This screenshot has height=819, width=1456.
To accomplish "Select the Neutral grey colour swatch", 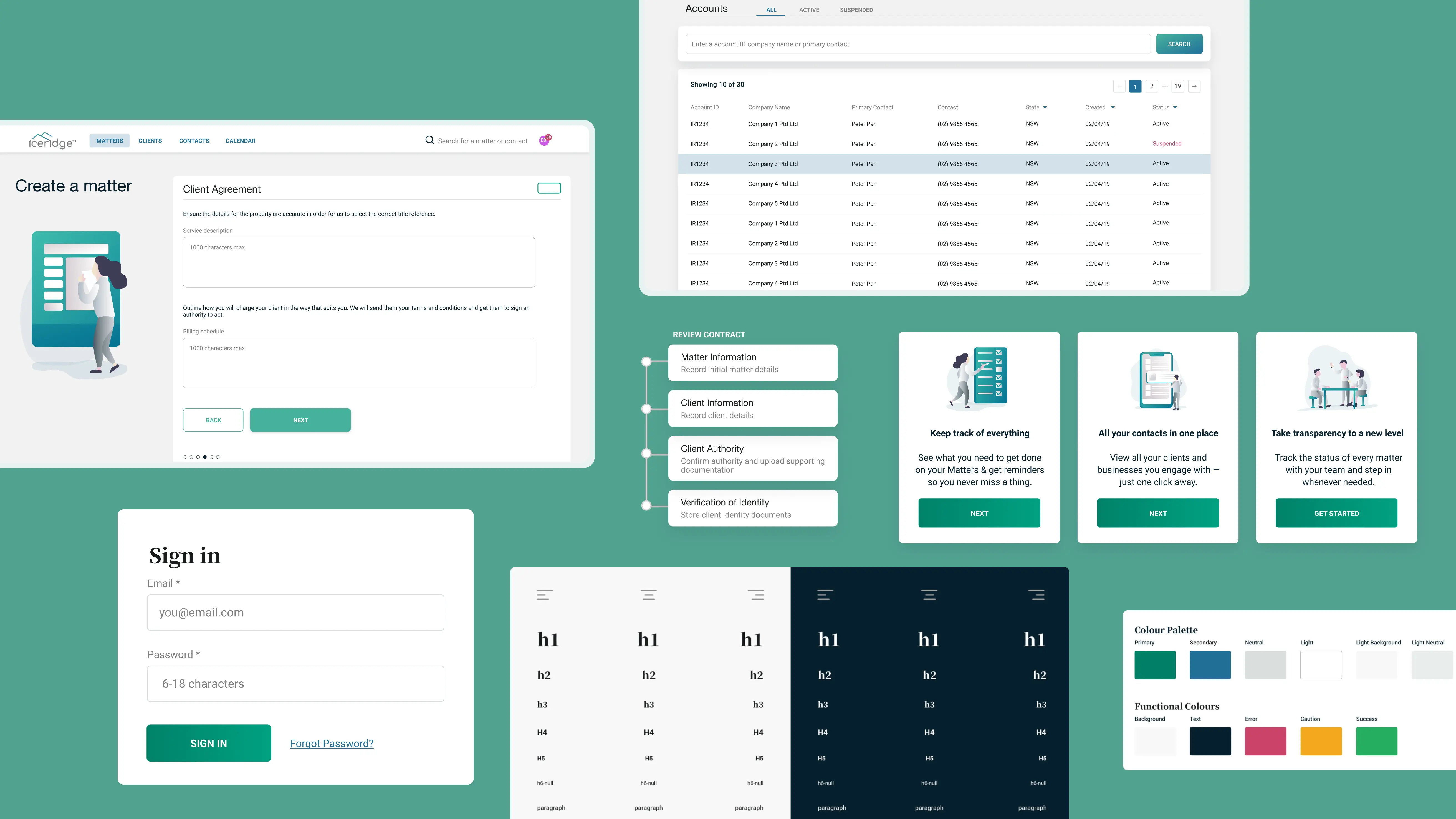I will click(1265, 665).
